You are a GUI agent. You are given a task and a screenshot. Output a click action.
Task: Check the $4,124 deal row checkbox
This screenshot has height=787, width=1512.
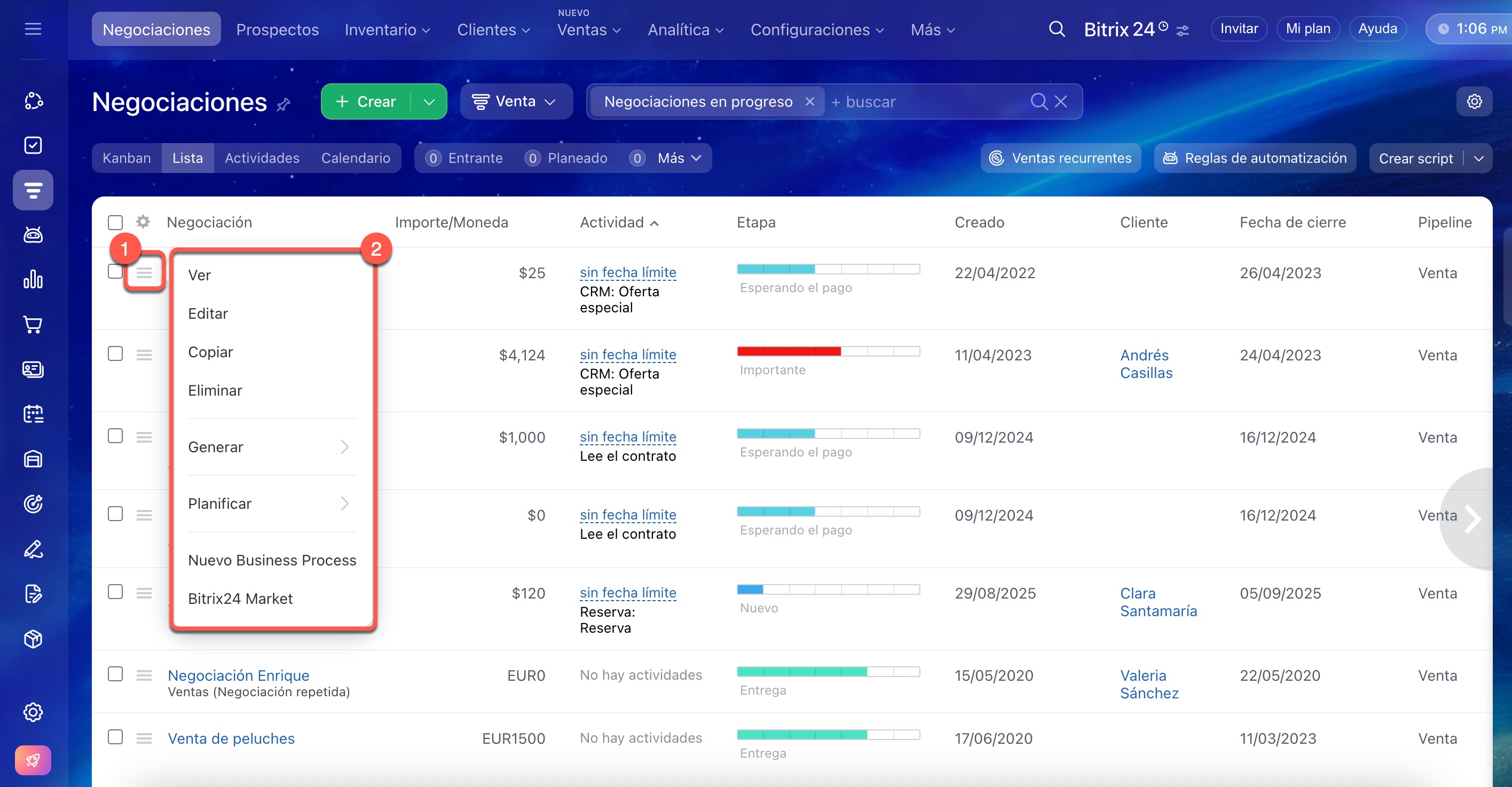point(115,353)
